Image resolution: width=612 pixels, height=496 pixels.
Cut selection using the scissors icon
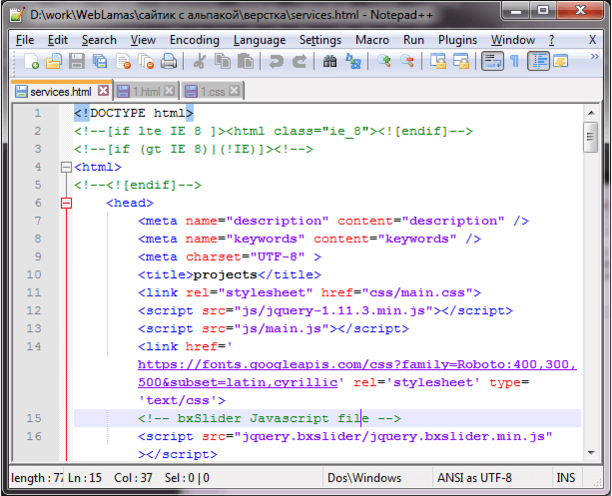(199, 62)
